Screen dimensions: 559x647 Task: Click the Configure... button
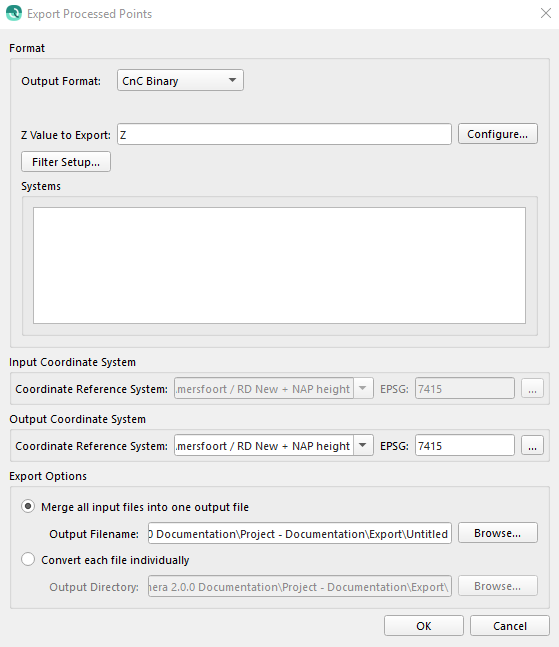[498, 134]
